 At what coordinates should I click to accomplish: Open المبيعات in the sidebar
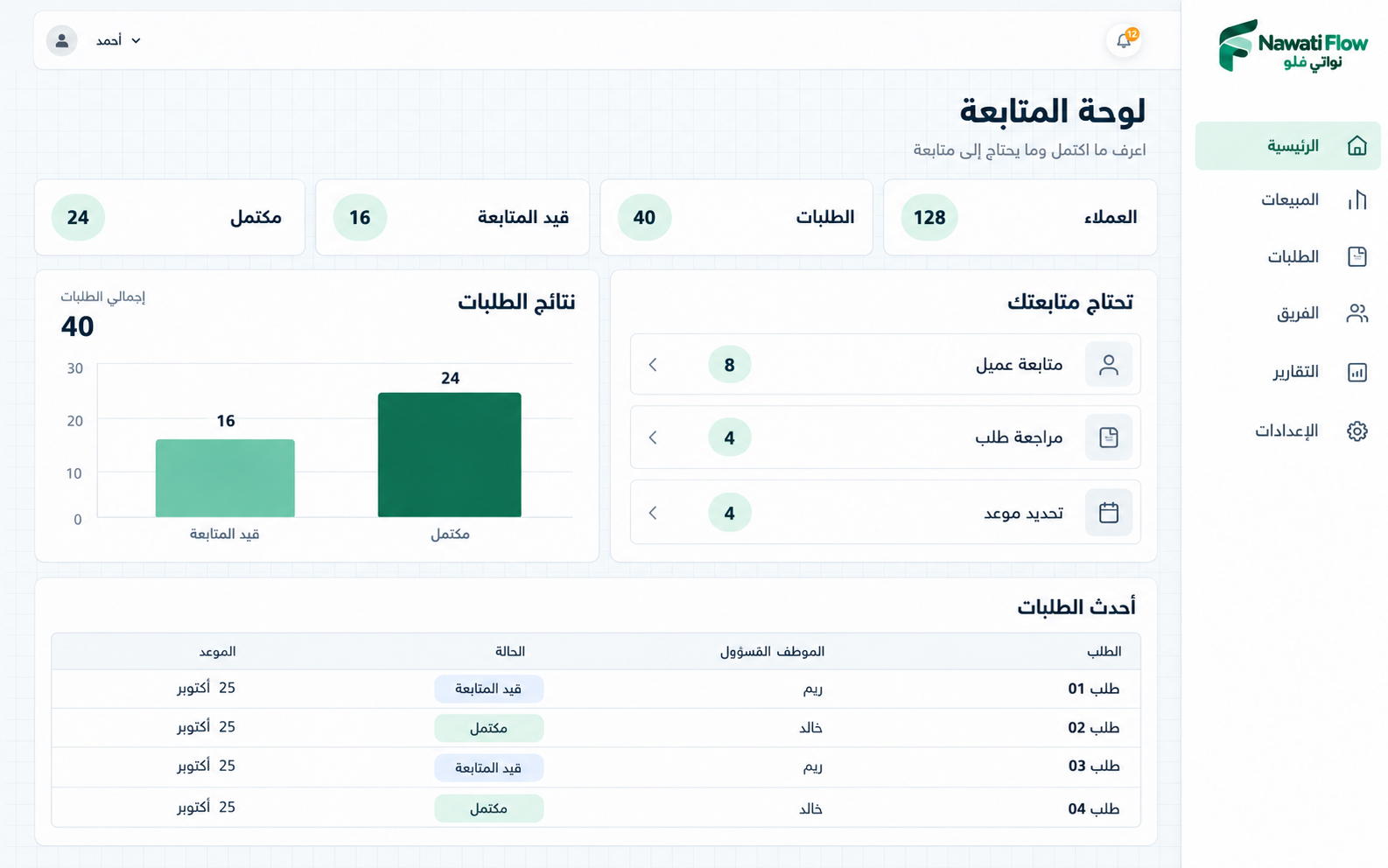pos(1289,199)
